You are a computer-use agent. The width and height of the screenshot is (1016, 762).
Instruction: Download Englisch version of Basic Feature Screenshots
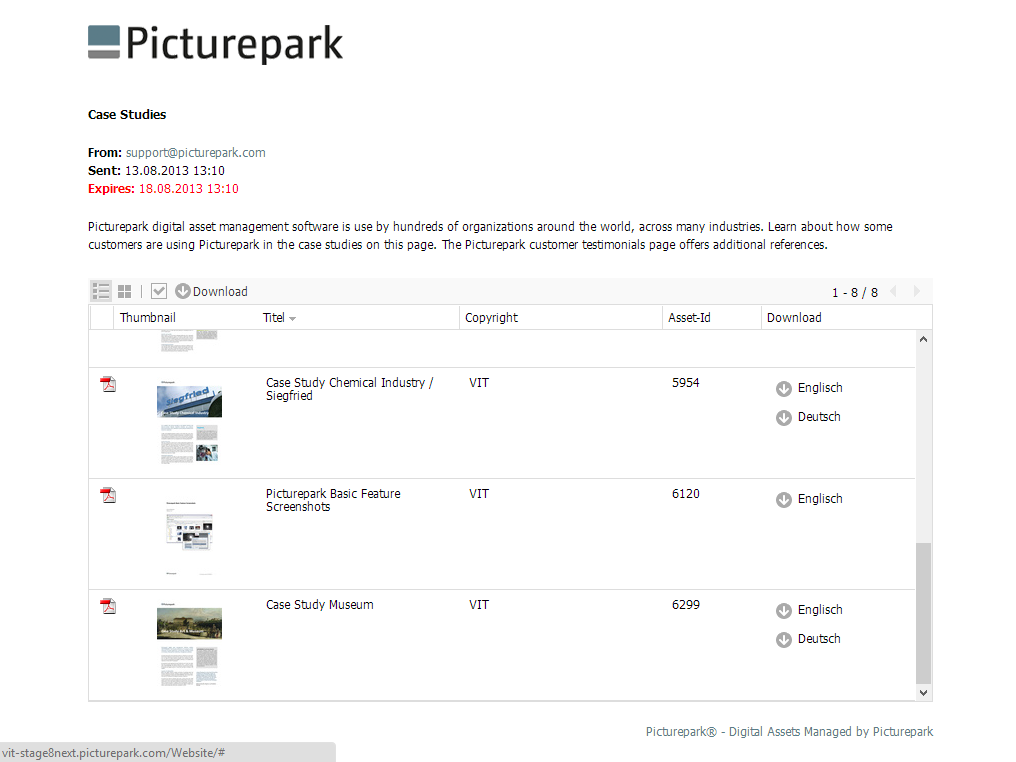click(x=809, y=499)
